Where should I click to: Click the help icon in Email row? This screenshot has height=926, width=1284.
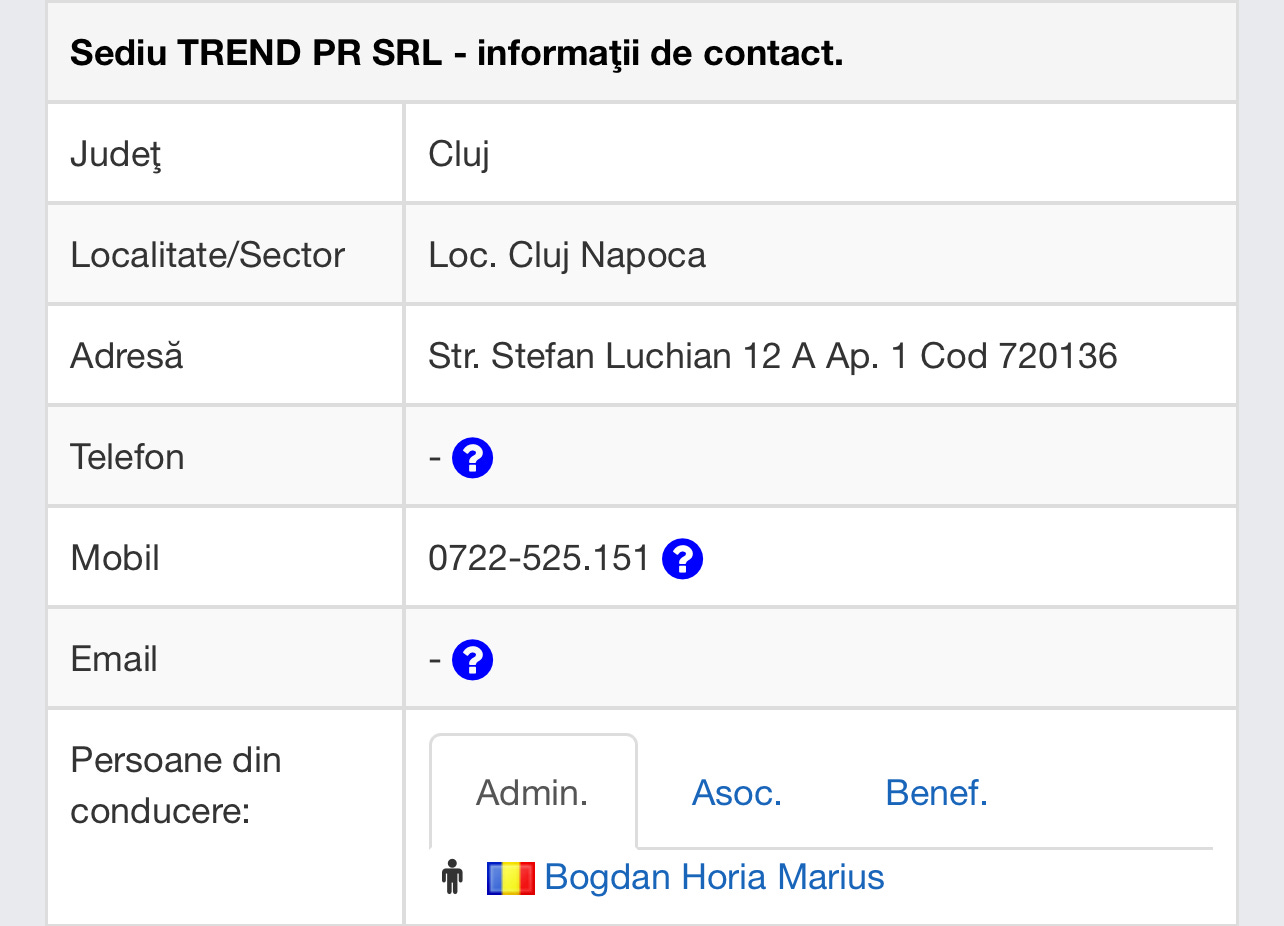(472, 660)
